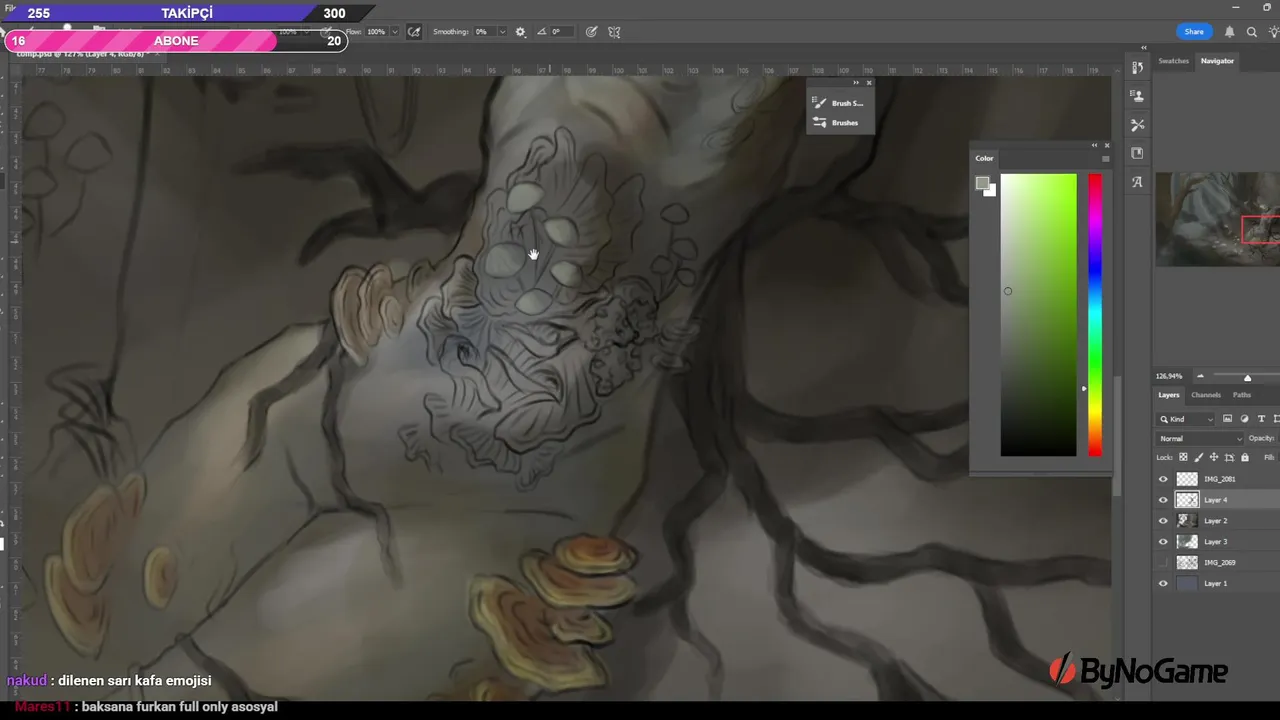Image resolution: width=1280 pixels, height=720 pixels.
Task: Click the blue Share button
Action: pyautogui.click(x=1194, y=32)
